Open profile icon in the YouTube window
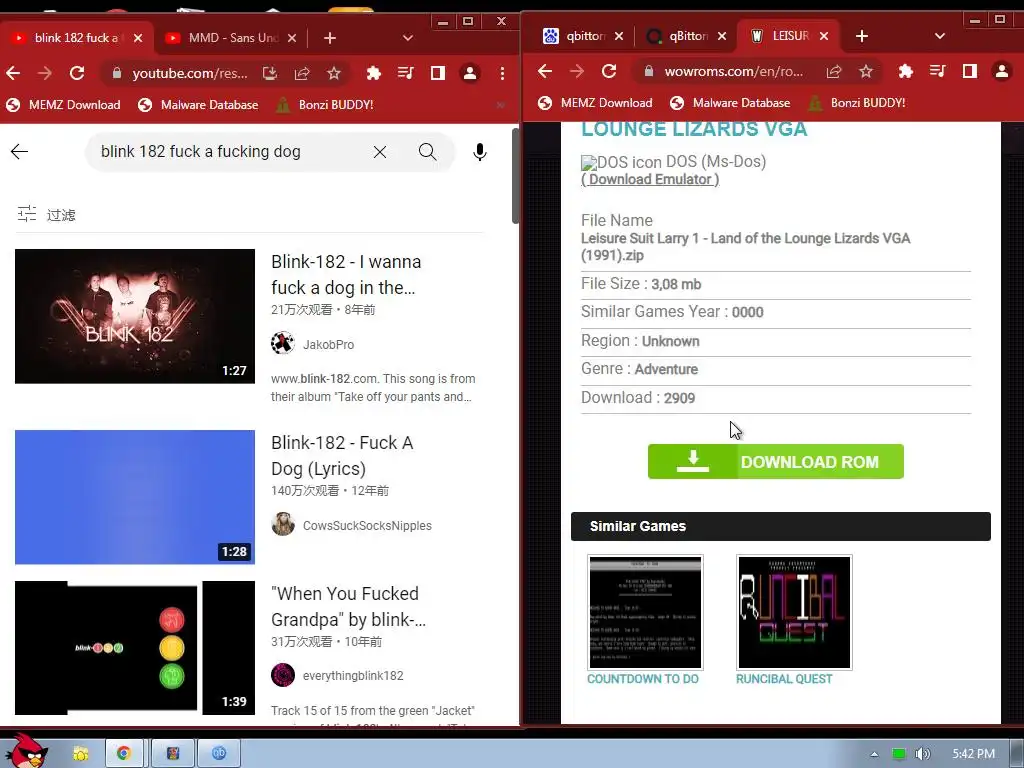 tap(470, 73)
